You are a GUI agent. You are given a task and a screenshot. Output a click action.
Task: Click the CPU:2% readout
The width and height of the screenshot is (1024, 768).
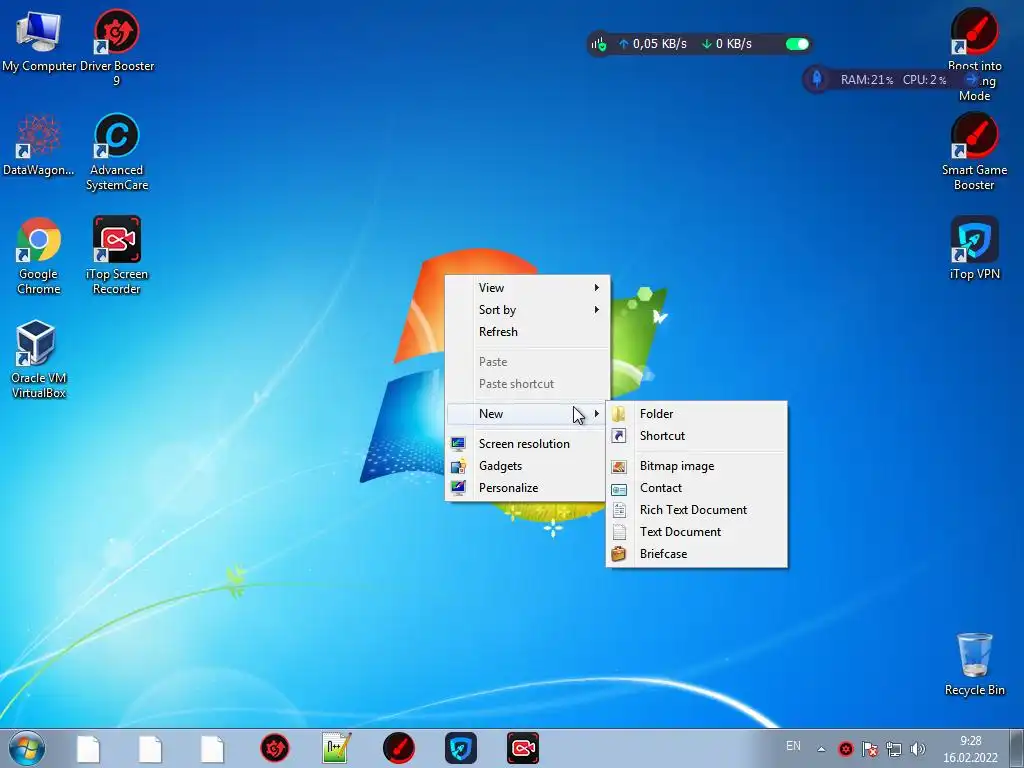point(924,80)
